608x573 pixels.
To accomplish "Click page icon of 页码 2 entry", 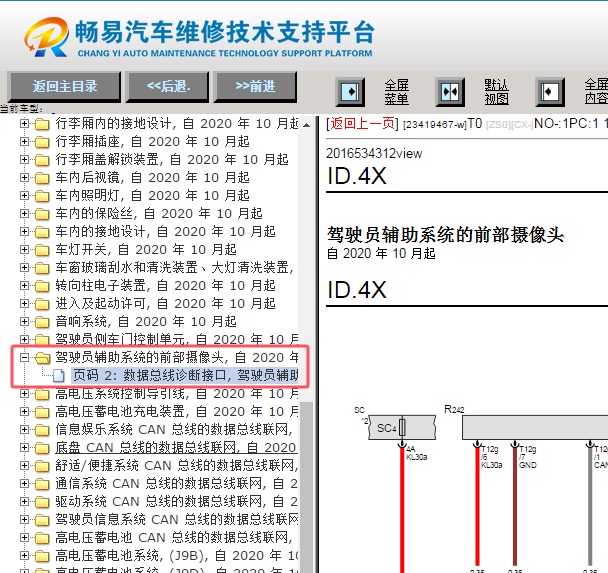I will [59, 375].
